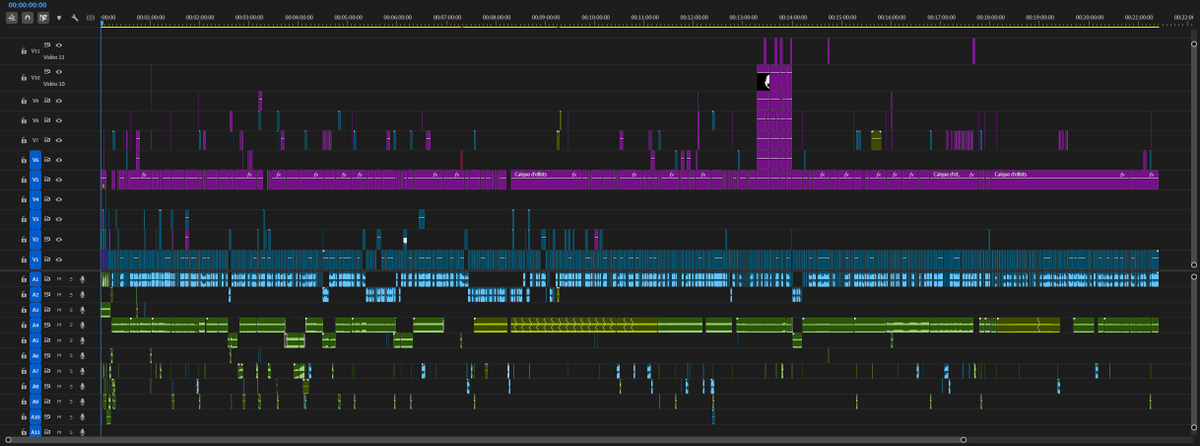
Task: Toggle sync lock on track V11
Action: point(47,45)
